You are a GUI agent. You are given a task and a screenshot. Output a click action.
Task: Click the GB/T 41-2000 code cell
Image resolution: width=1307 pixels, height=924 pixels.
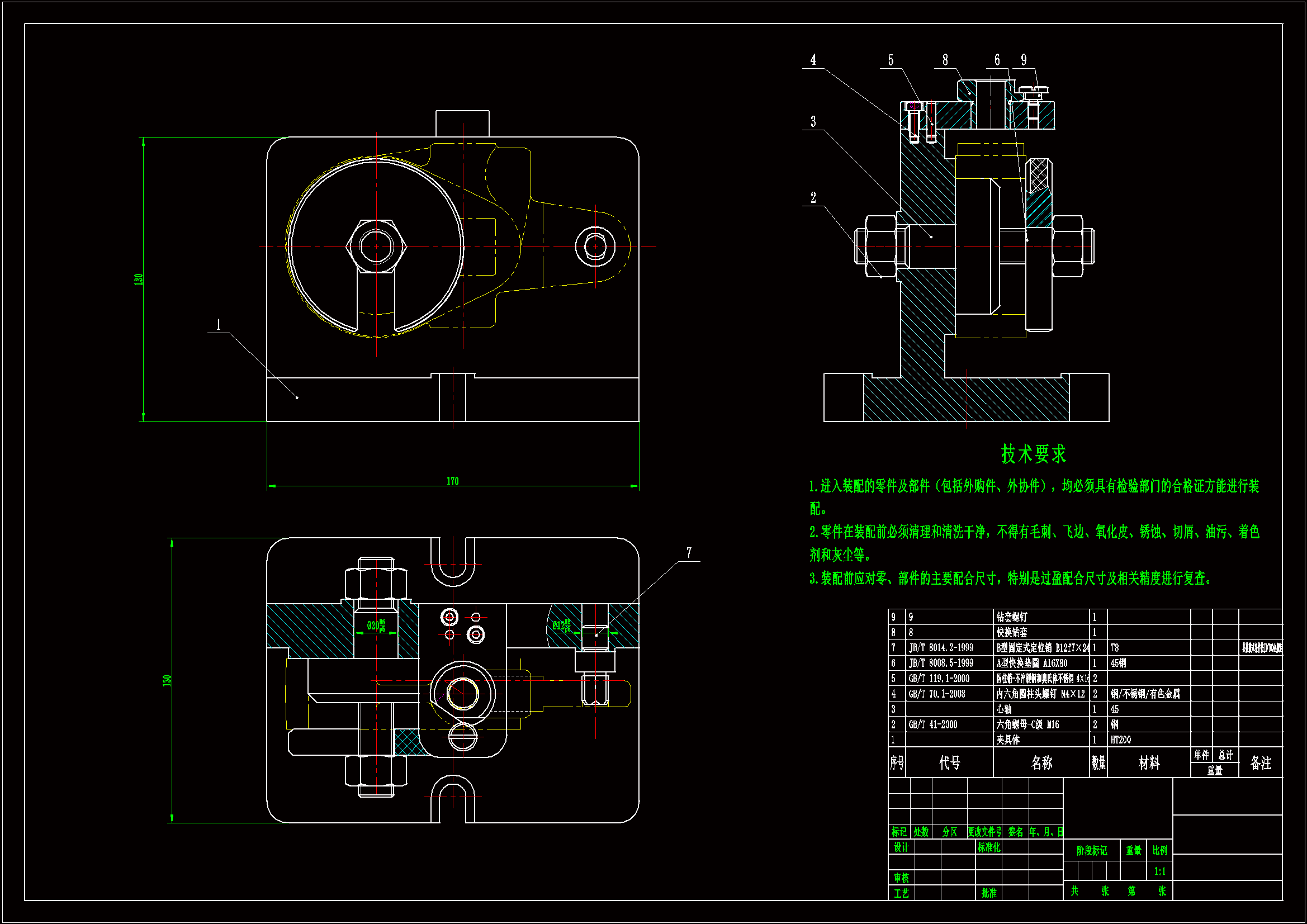[x=932, y=724]
